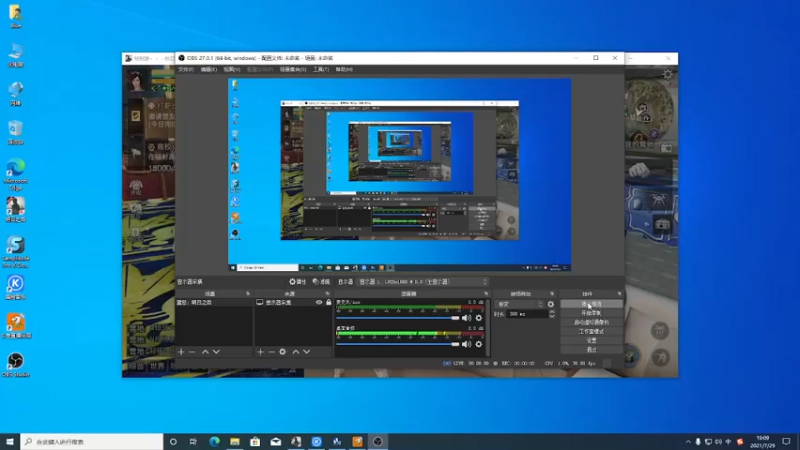Image resolution: width=800 pixels, height=450 pixels.
Task: Open gear settings for the Desktop Audio channel
Action: (479, 344)
